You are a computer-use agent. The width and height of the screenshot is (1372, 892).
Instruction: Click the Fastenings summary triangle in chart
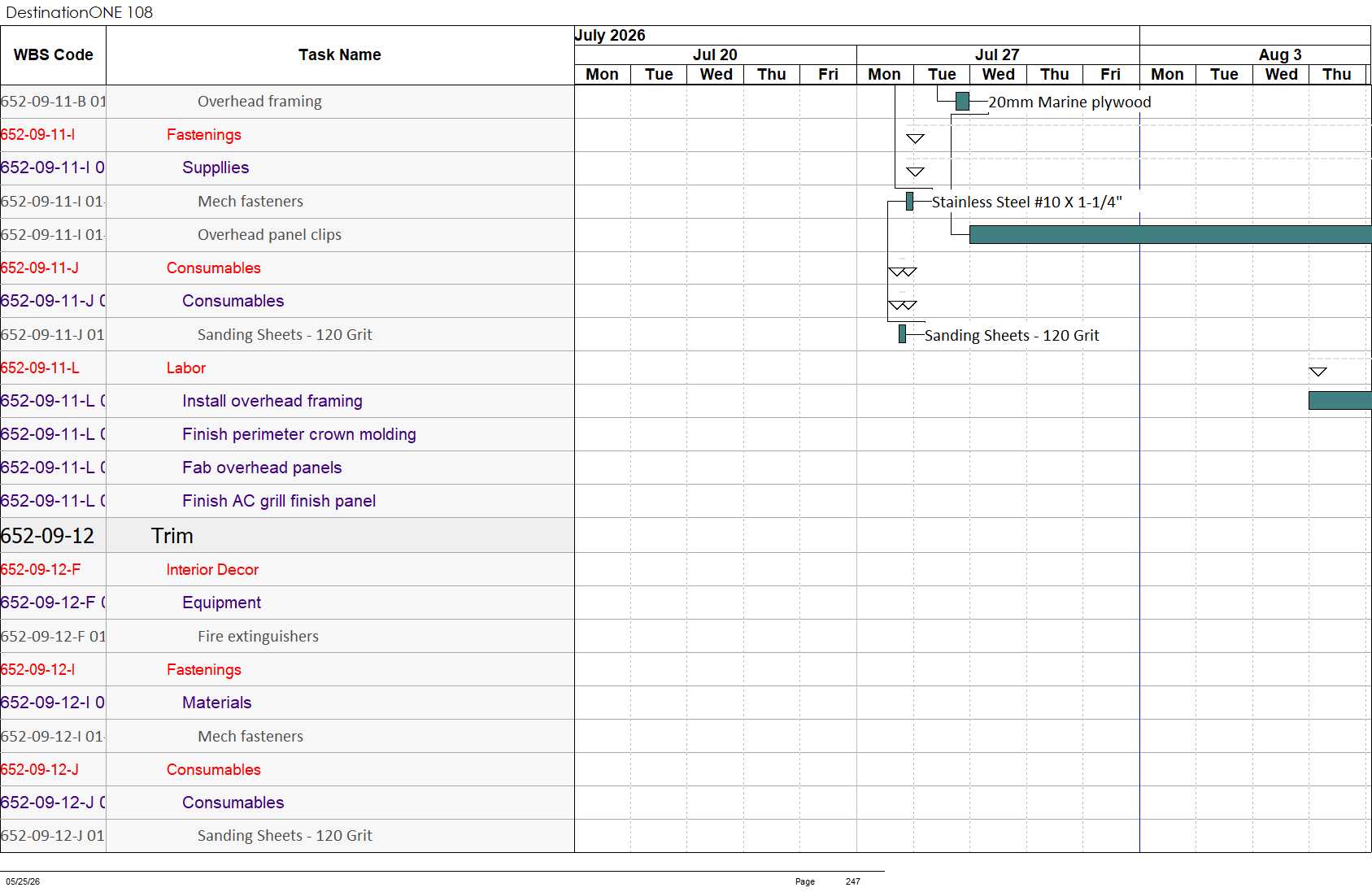915,138
